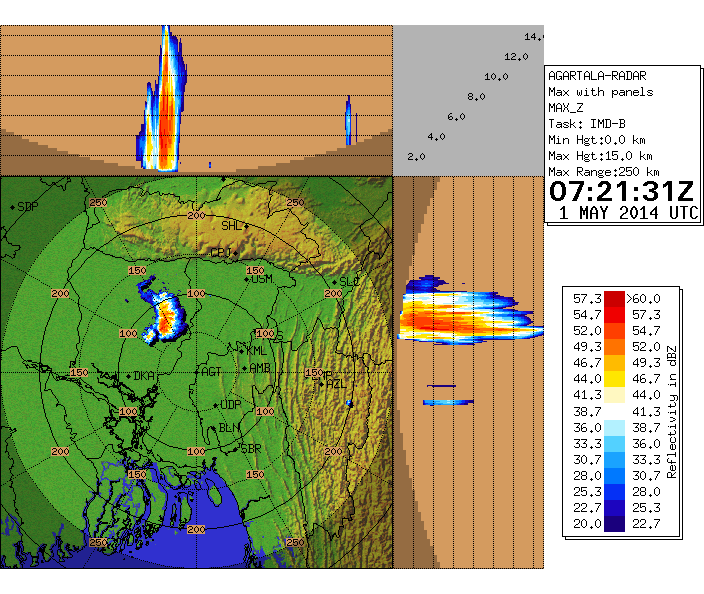Click the small blue echo southeast of AZL

(x=349, y=403)
